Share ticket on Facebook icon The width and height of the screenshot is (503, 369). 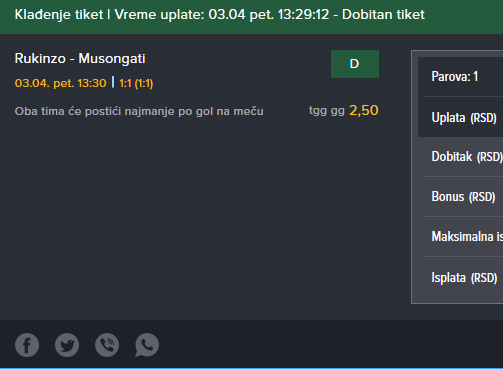pyautogui.click(x=27, y=345)
